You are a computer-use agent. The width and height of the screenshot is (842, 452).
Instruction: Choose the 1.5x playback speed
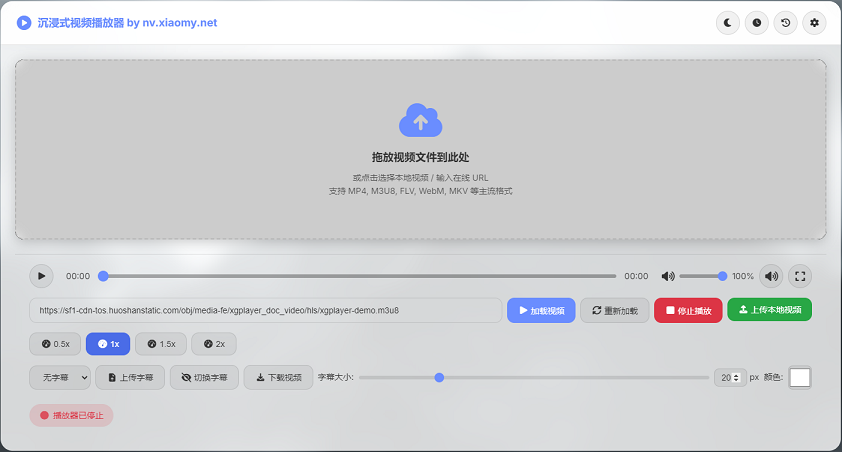click(160, 344)
